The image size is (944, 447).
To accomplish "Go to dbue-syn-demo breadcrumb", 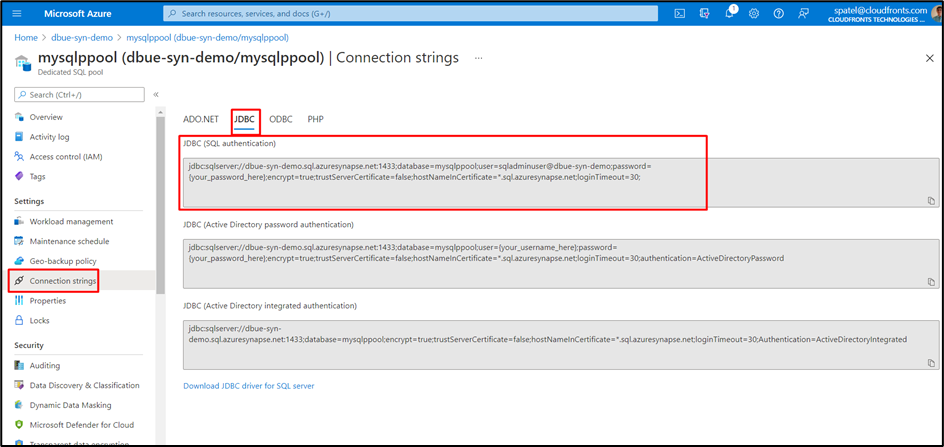I will pos(82,37).
